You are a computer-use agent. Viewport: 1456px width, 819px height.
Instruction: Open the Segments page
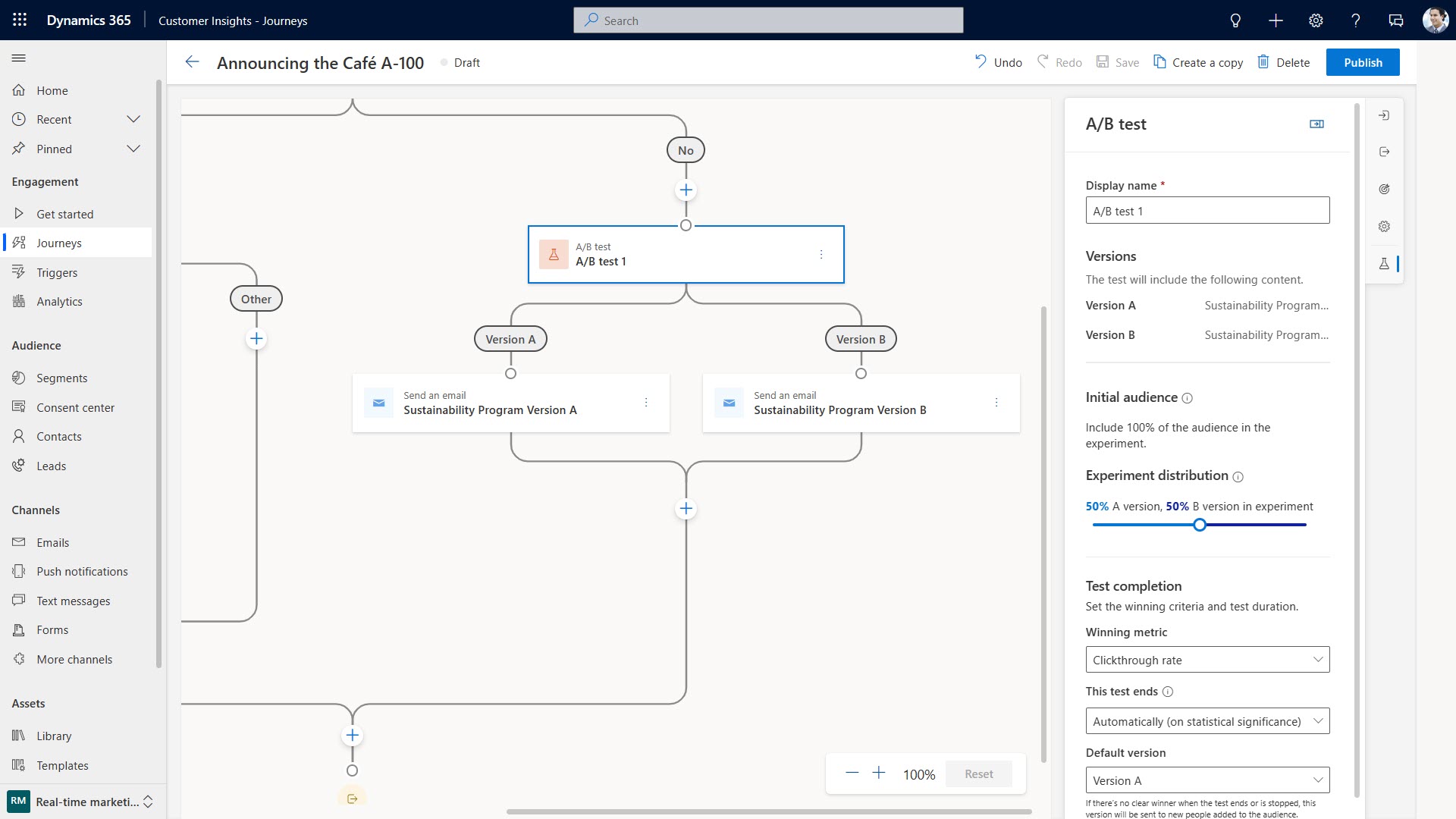pos(61,378)
